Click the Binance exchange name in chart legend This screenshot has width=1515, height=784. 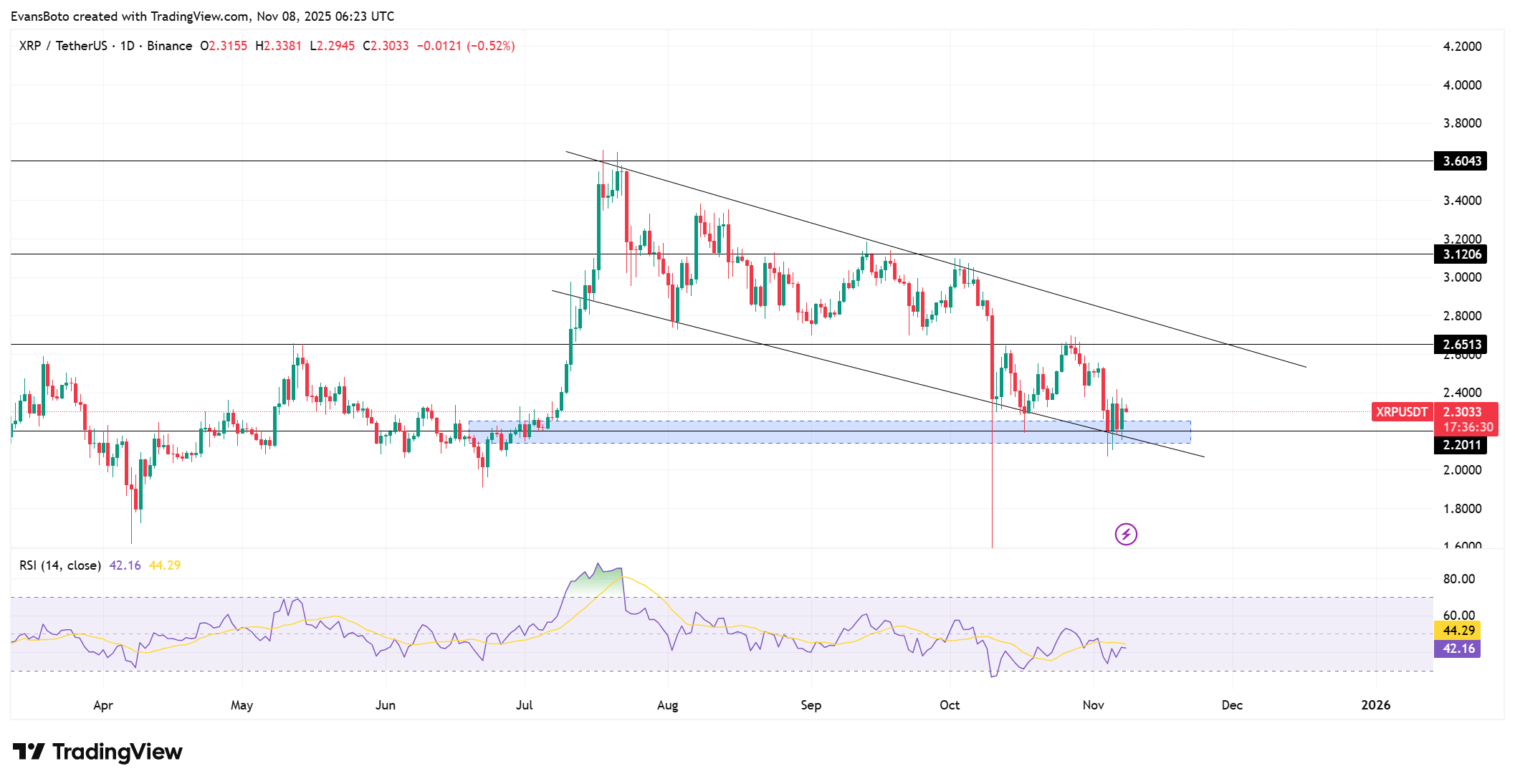[170, 45]
